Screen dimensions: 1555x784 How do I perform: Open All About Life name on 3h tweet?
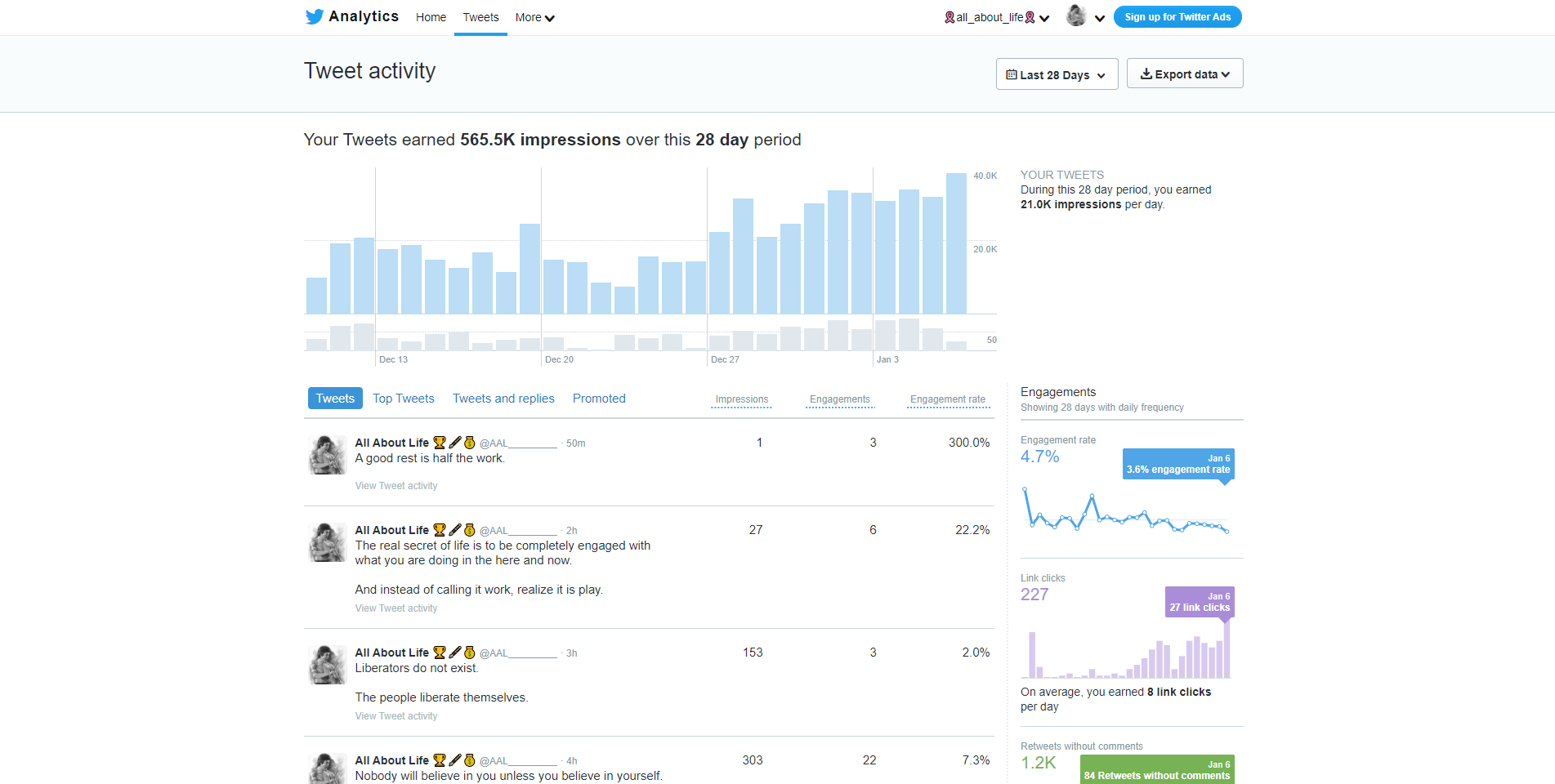[391, 653]
